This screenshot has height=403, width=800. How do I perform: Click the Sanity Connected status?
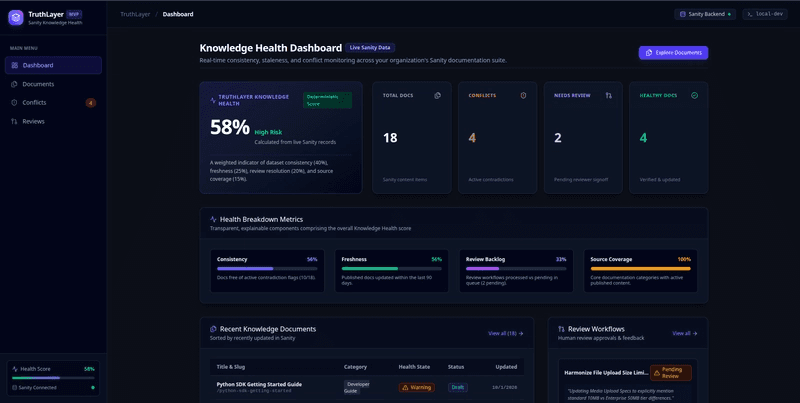pos(53,388)
